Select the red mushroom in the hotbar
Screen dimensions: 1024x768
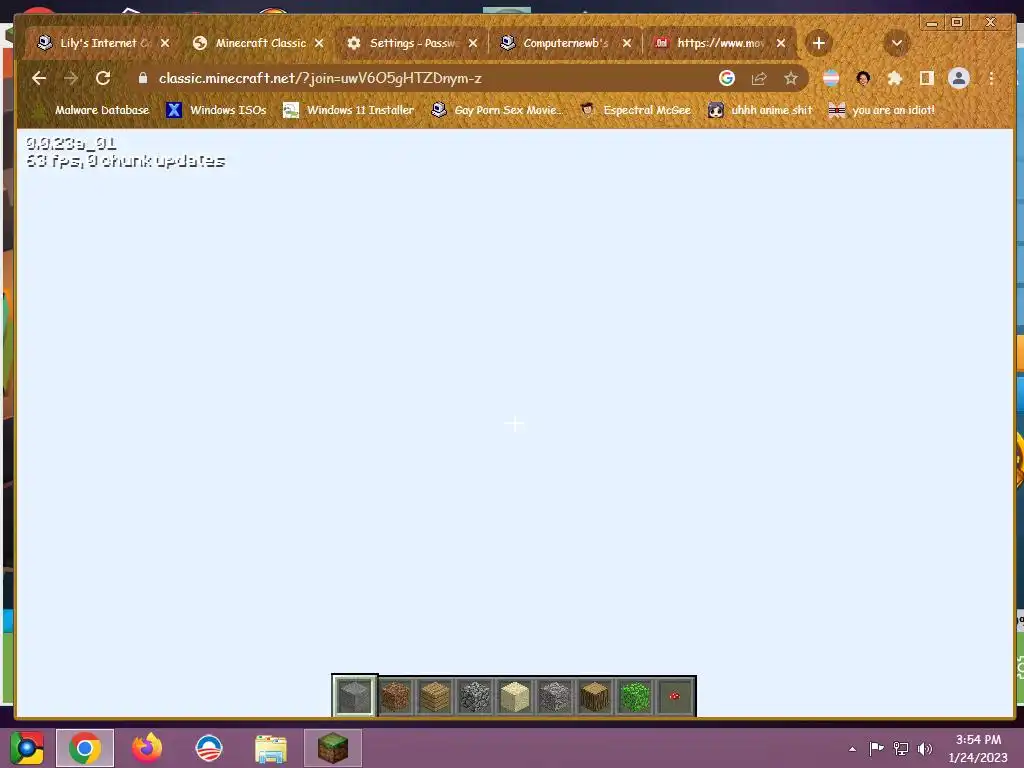pos(675,696)
